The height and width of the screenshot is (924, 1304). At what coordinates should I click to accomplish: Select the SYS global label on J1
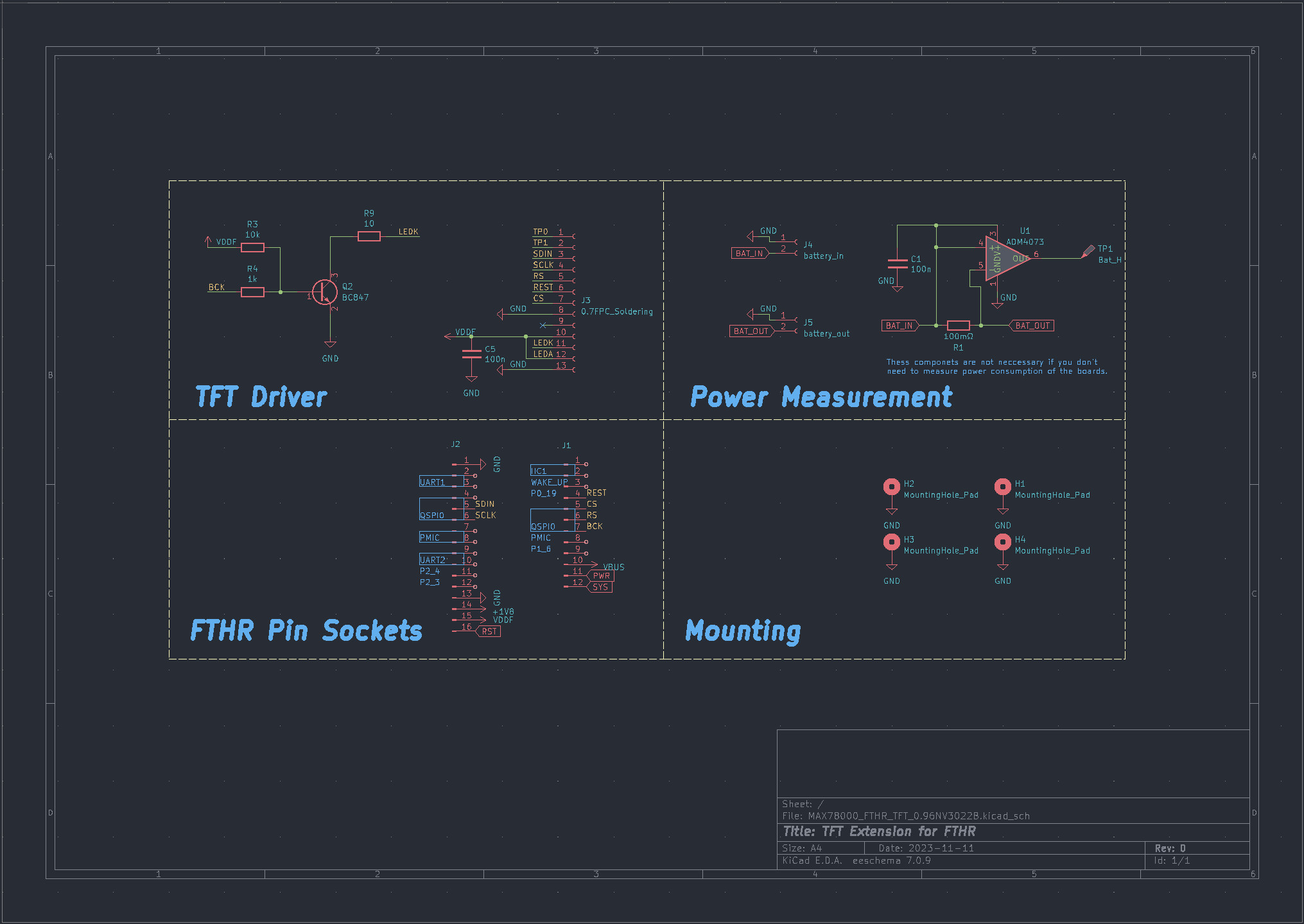click(600, 587)
